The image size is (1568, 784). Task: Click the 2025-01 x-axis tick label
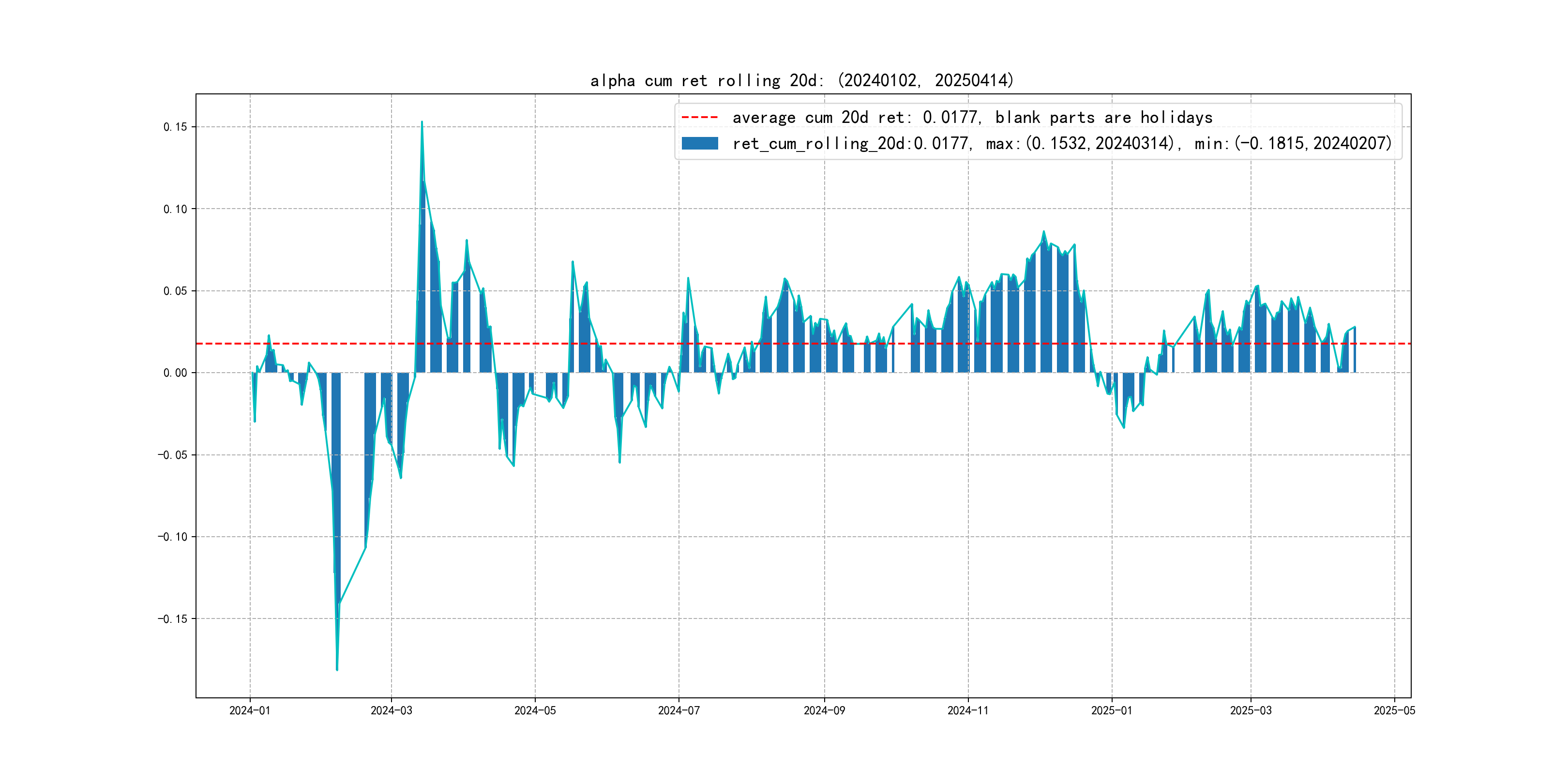click(1112, 710)
